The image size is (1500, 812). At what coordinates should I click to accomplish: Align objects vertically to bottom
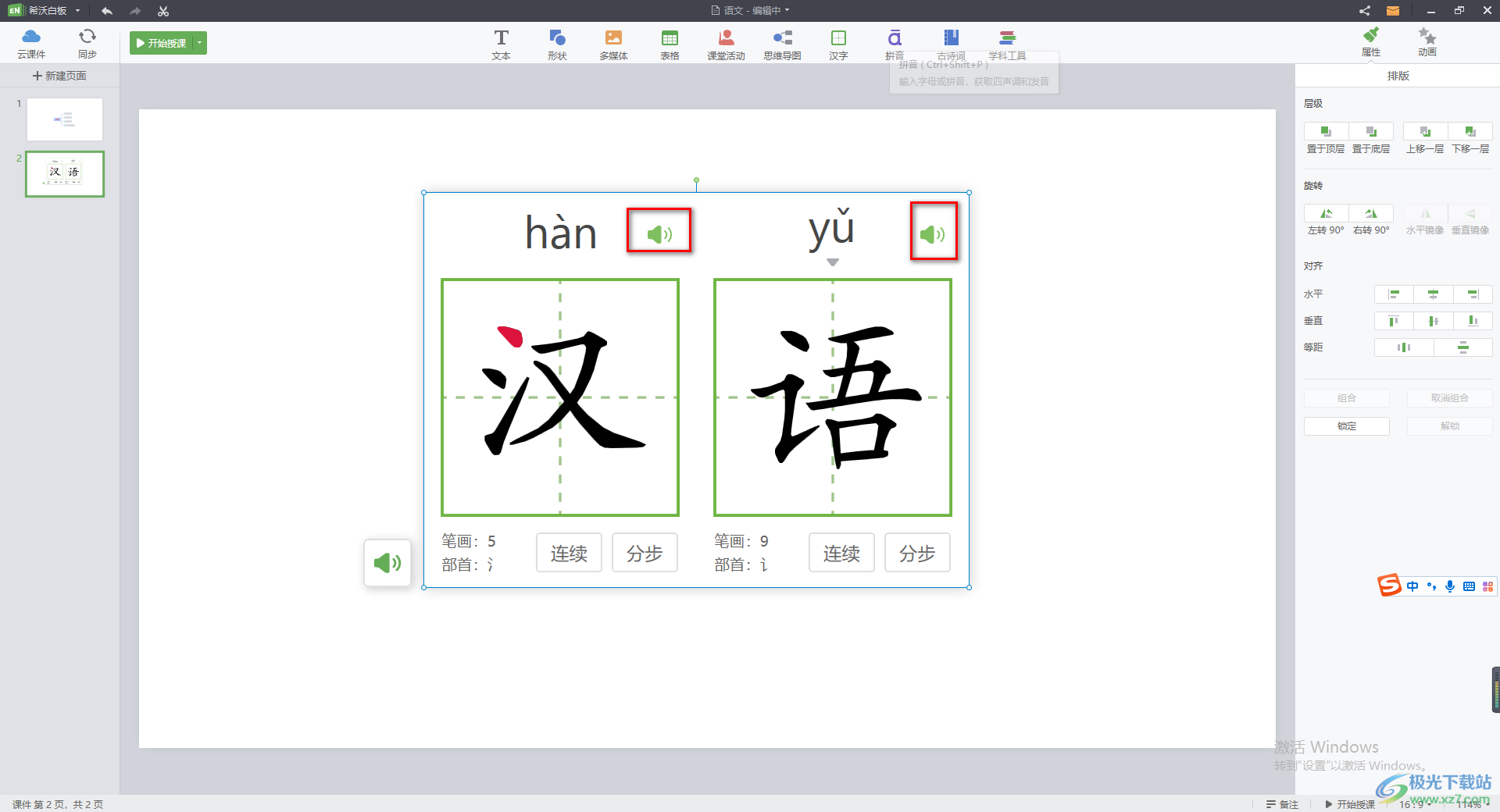pos(1473,321)
